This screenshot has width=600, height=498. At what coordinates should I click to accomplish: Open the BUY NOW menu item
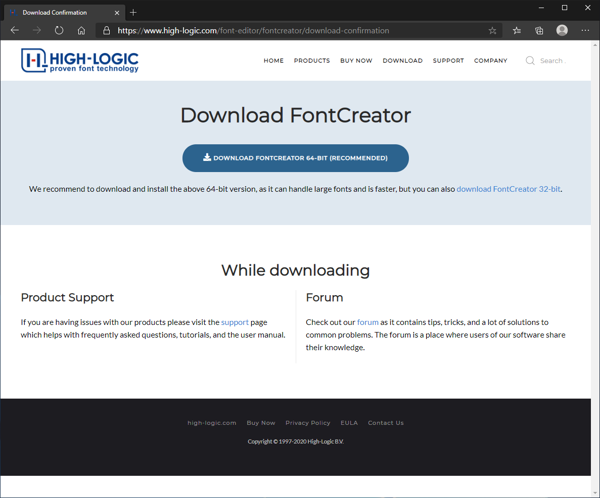[x=356, y=60]
